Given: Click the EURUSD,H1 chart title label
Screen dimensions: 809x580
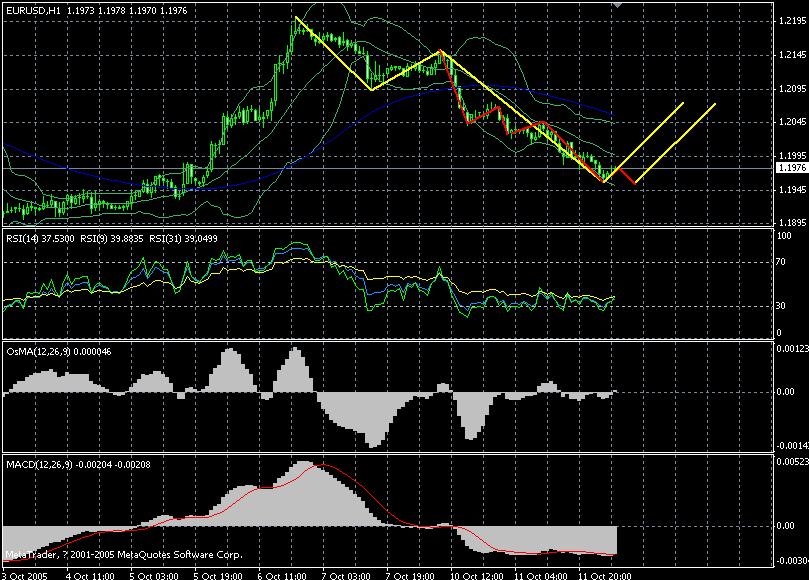Looking at the screenshot, I should click(34, 10).
